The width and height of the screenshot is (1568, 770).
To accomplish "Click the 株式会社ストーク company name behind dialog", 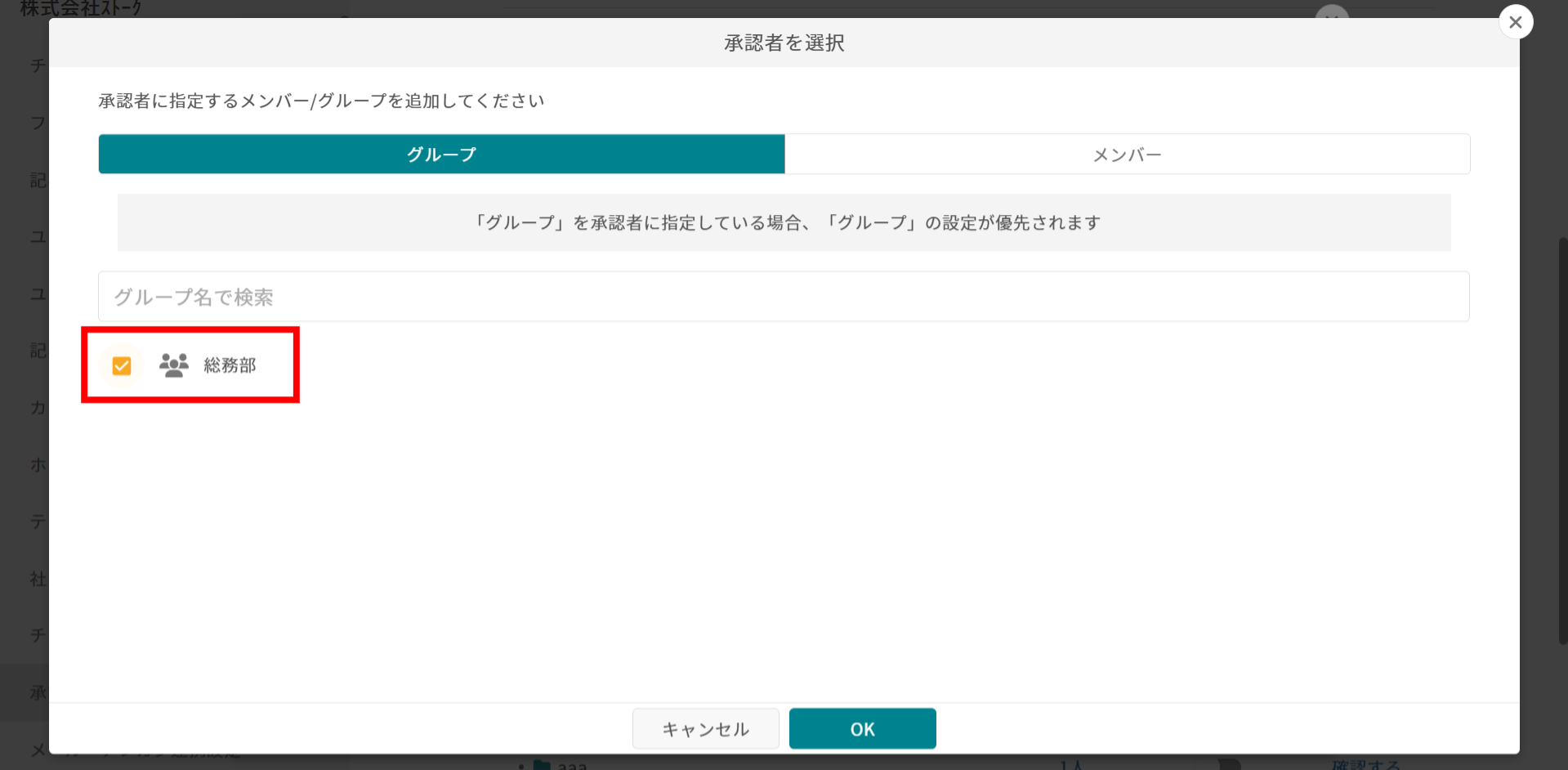I will click(x=80, y=8).
